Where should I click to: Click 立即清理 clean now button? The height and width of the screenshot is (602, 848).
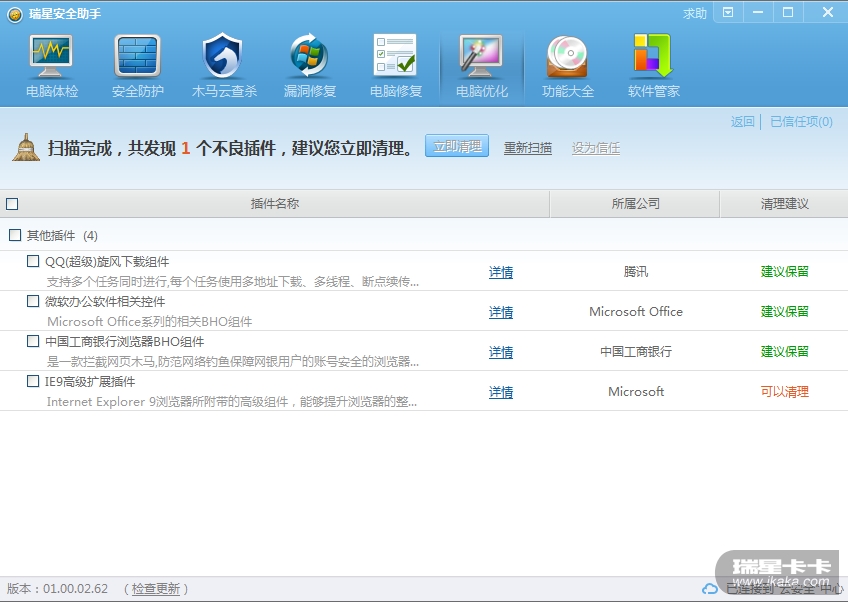point(457,146)
